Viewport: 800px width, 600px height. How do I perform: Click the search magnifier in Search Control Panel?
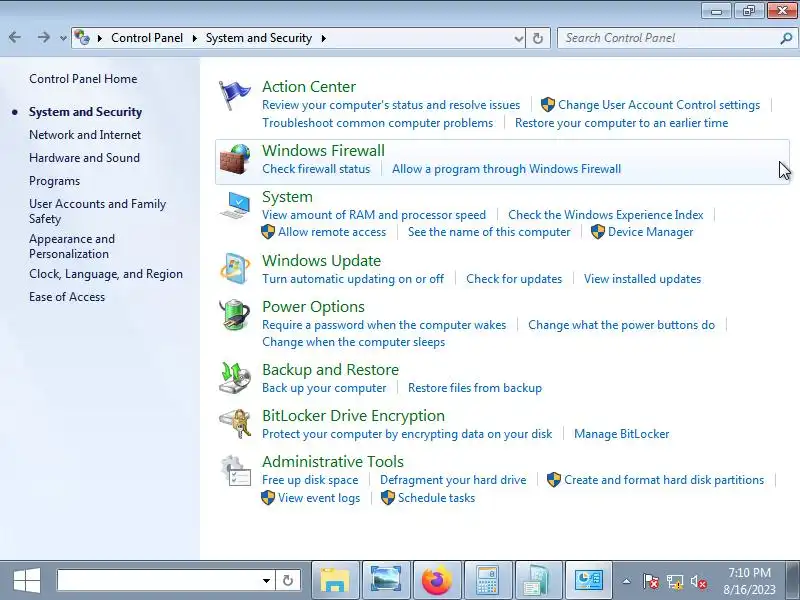point(786,38)
